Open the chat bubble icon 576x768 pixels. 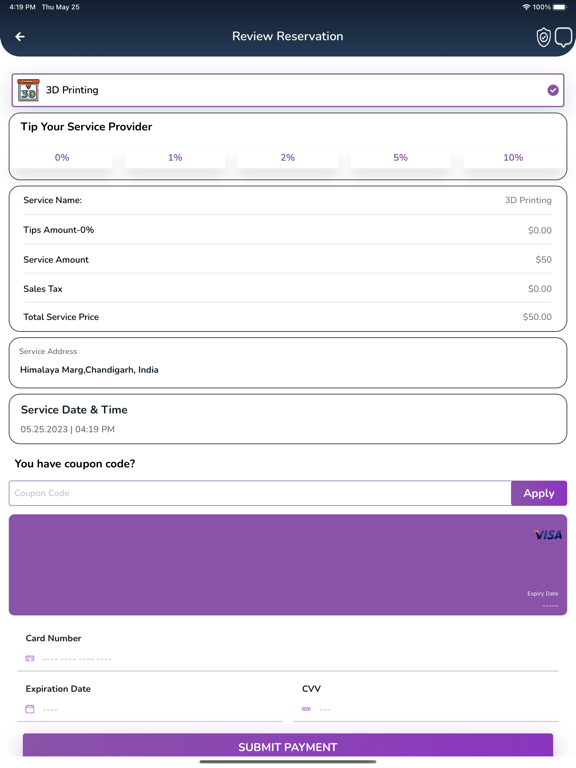tap(563, 37)
